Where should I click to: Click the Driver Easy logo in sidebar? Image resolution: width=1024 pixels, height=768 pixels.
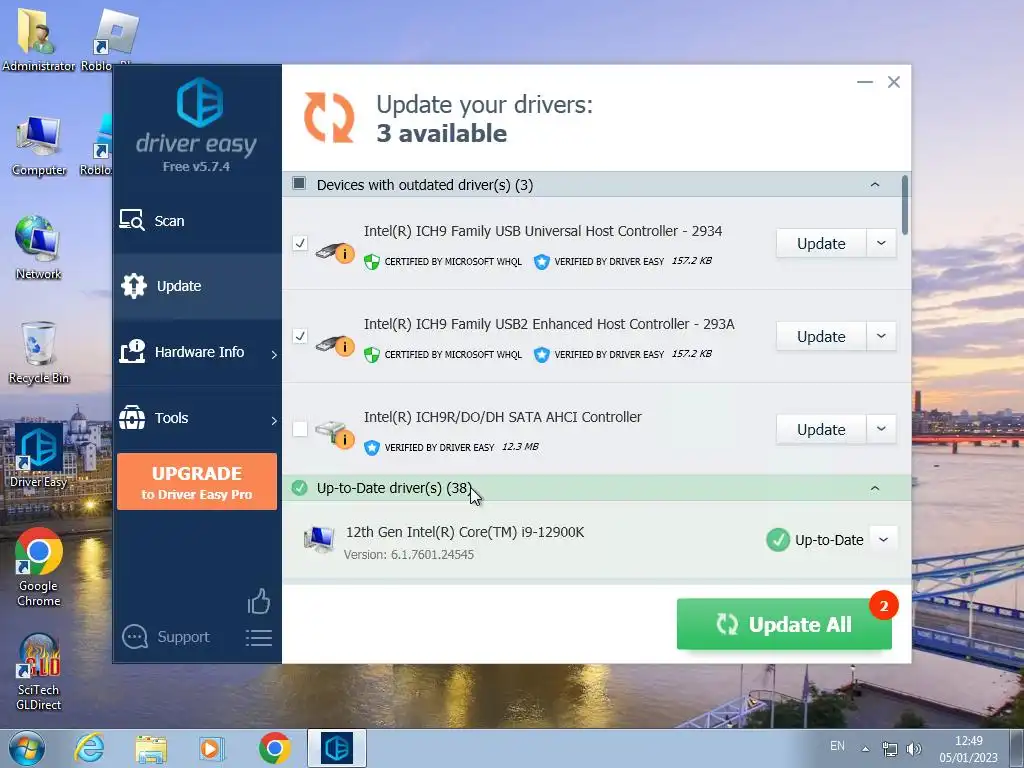[199, 103]
